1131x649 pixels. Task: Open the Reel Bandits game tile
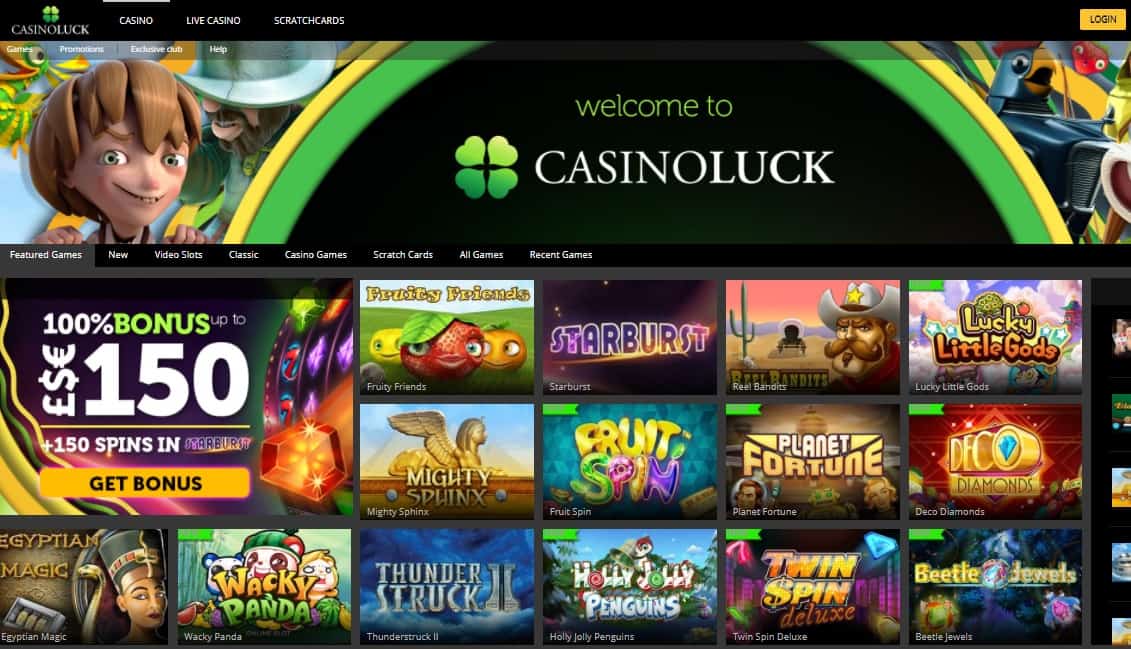click(813, 337)
